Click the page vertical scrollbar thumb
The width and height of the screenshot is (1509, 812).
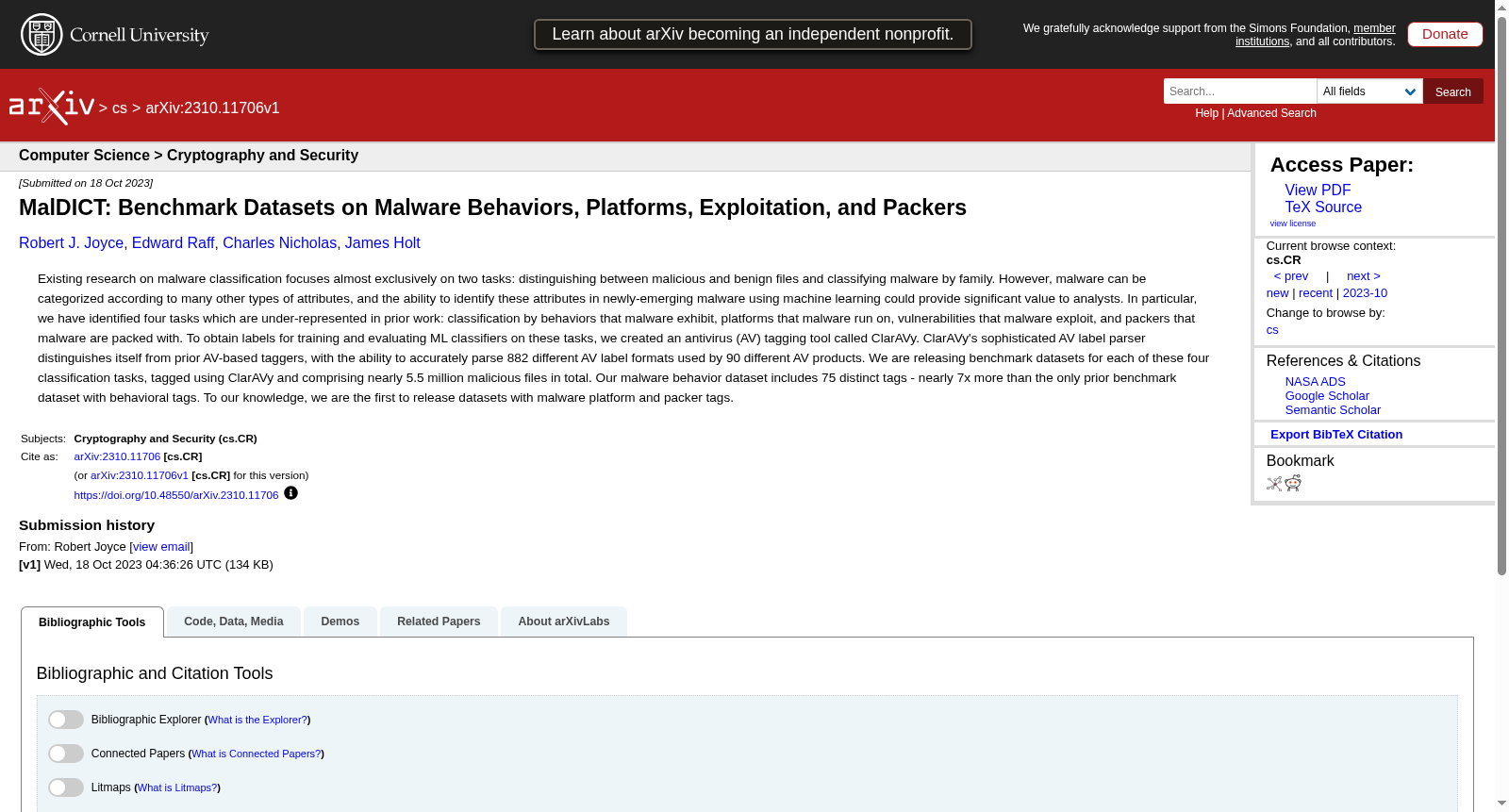[1501, 295]
